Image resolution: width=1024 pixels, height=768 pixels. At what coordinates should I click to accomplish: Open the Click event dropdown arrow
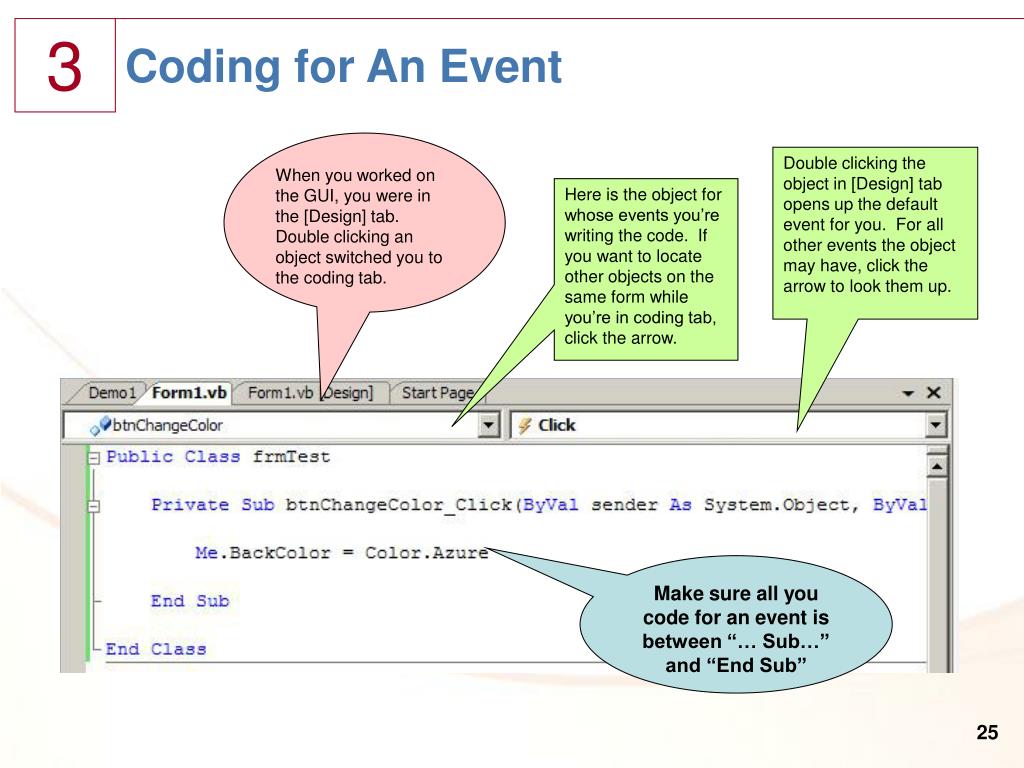935,425
